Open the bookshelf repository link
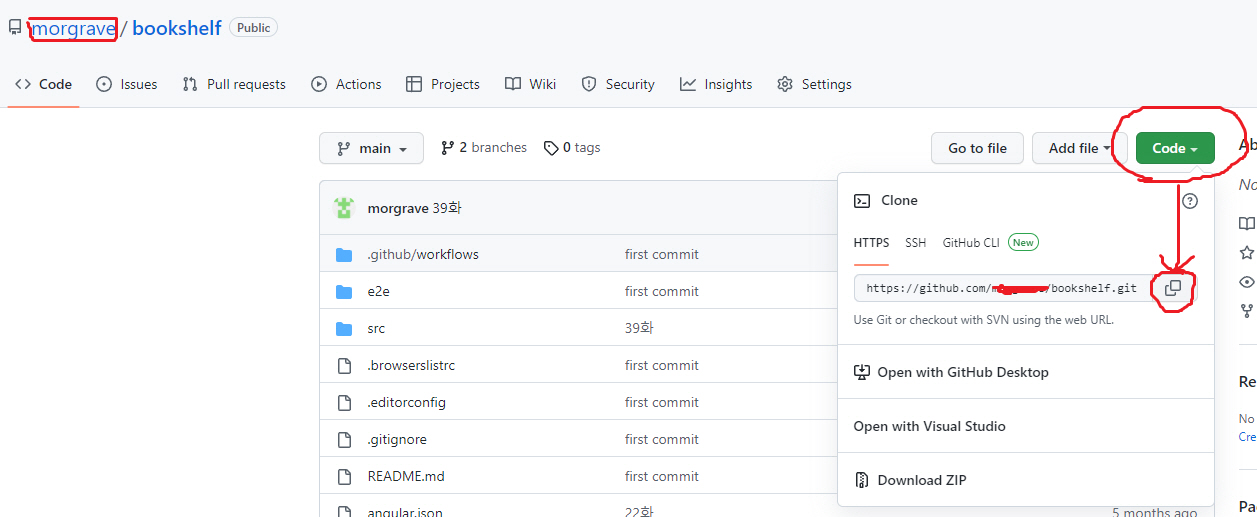The height and width of the screenshot is (517, 1257). 176,28
